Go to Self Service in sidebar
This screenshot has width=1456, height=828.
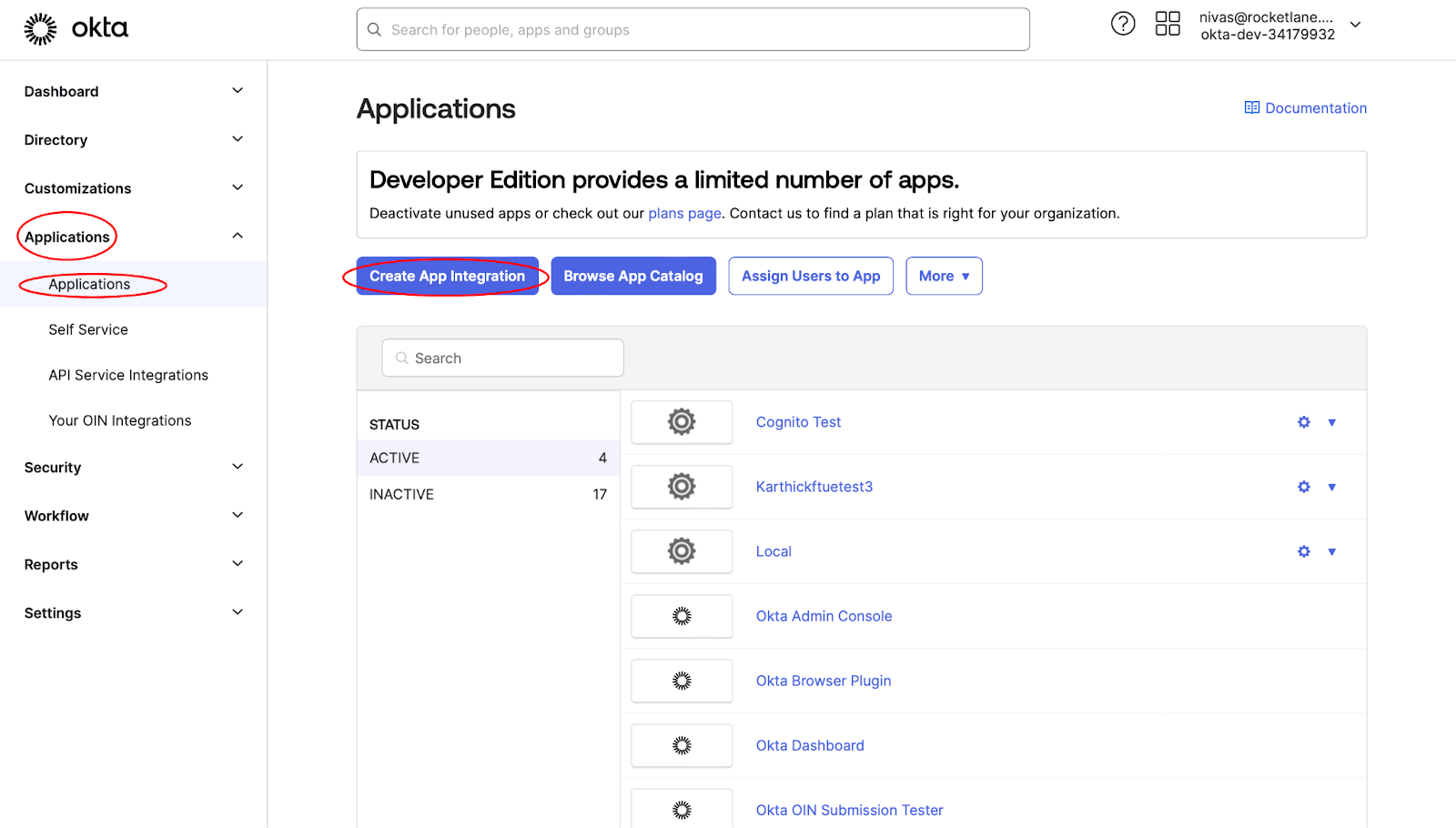tap(88, 329)
